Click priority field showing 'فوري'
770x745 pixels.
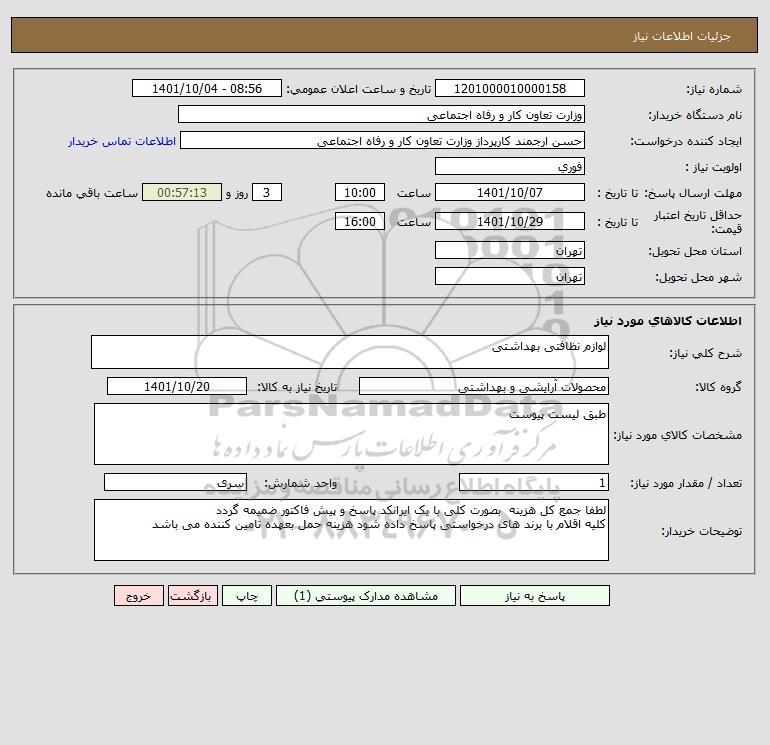510,166
